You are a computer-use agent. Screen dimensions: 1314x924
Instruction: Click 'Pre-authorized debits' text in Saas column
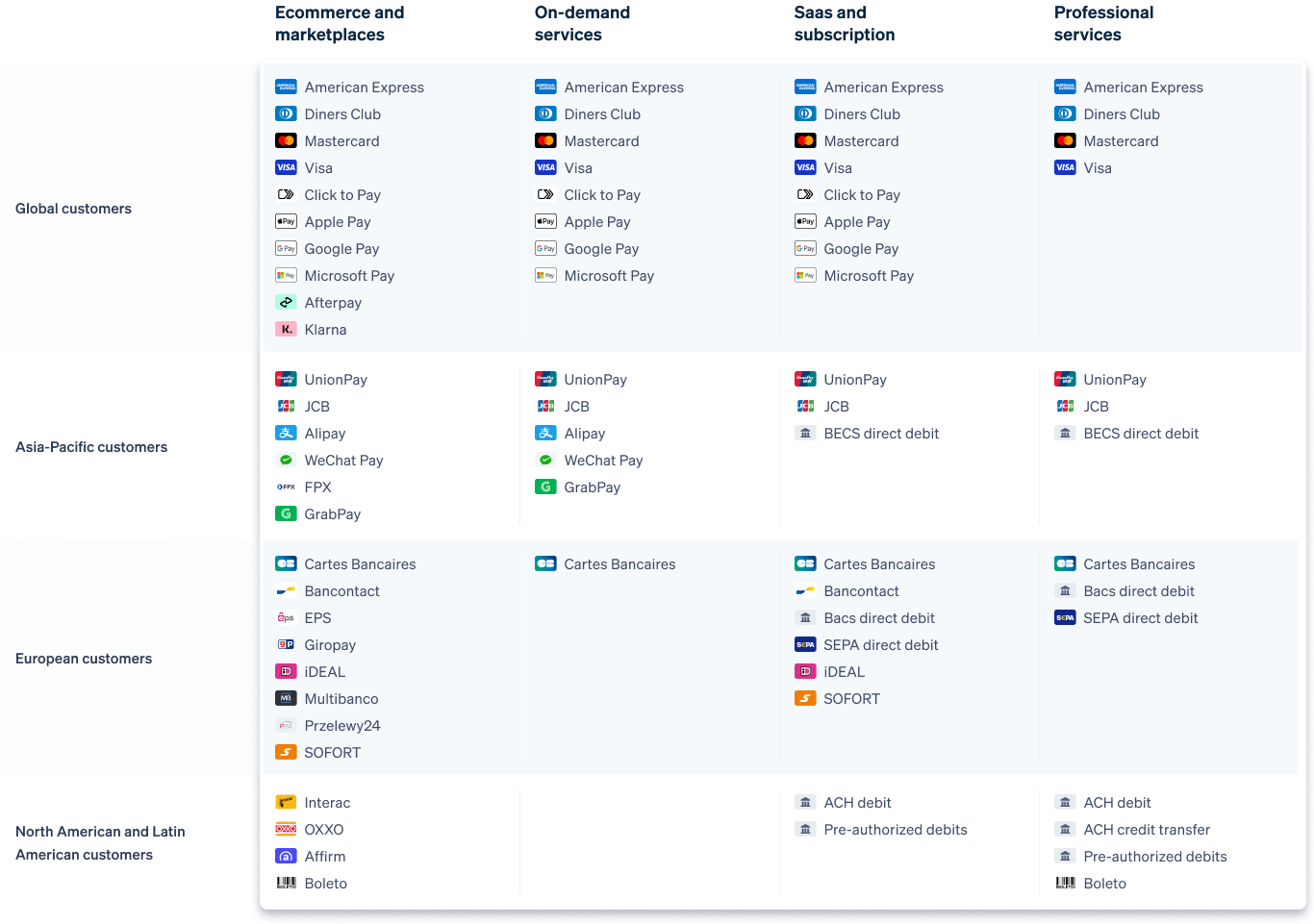896,830
